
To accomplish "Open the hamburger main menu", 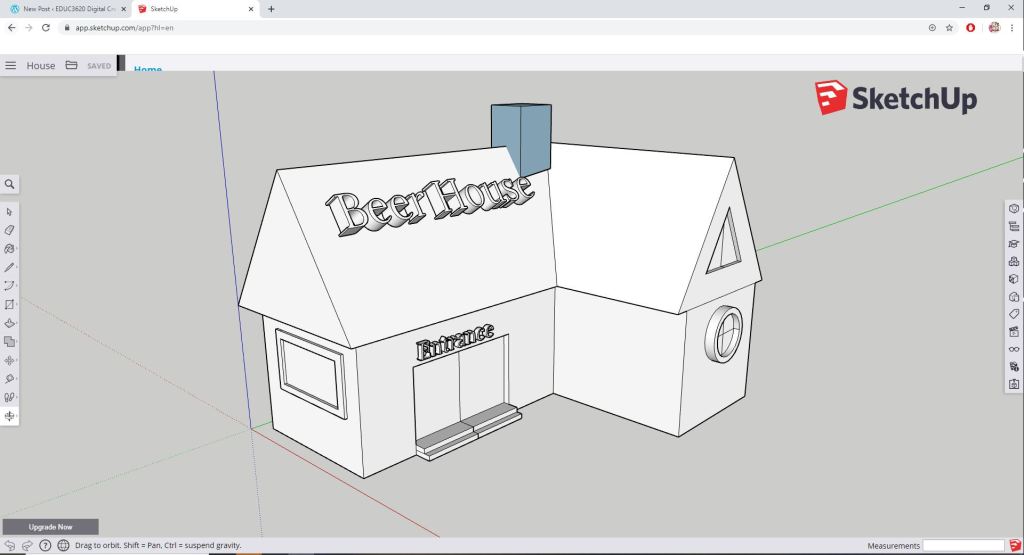I will [11, 66].
